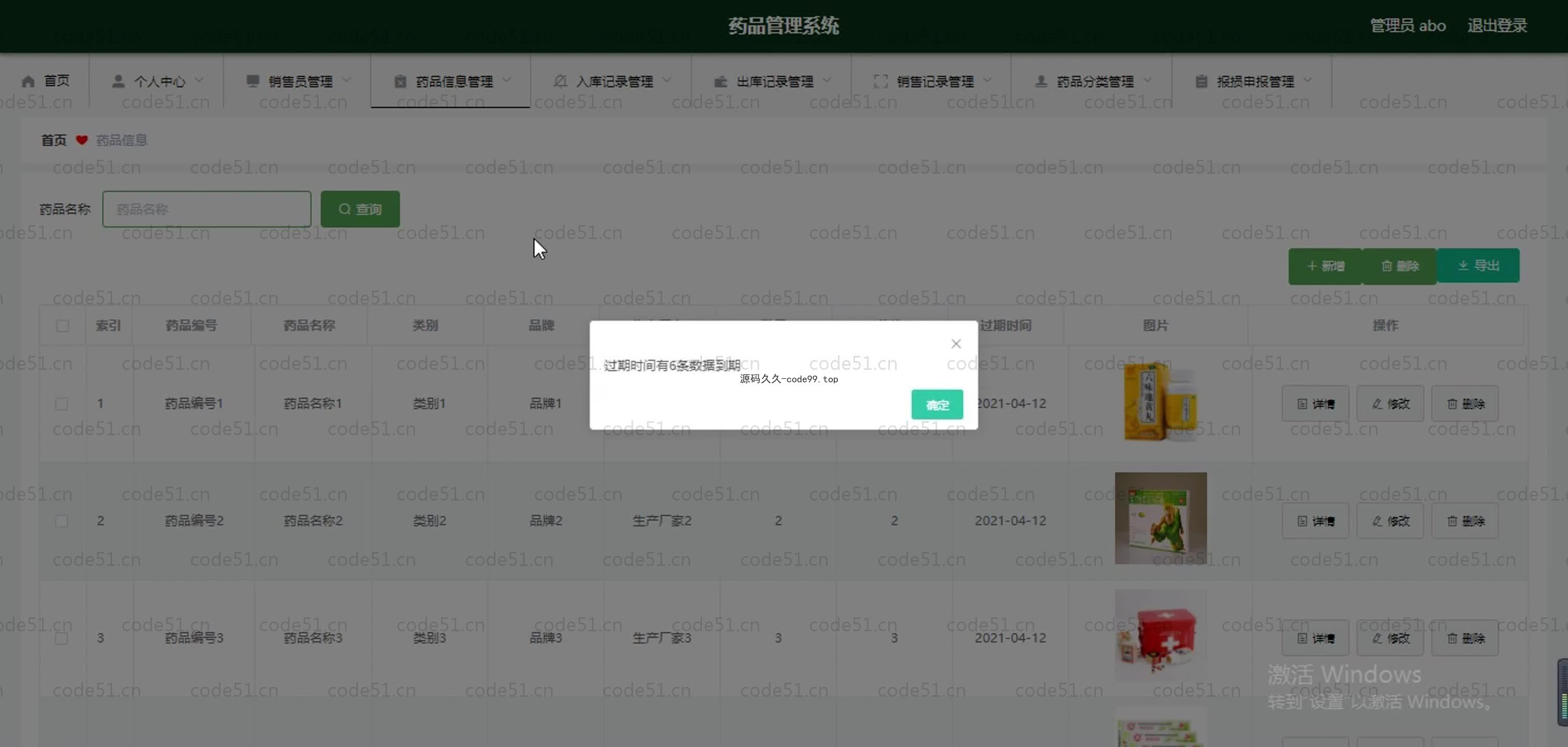This screenshot has height=747, width=1568.
Task: Click the 首页 breadcrumb link
Action: [x=53, y=140]
